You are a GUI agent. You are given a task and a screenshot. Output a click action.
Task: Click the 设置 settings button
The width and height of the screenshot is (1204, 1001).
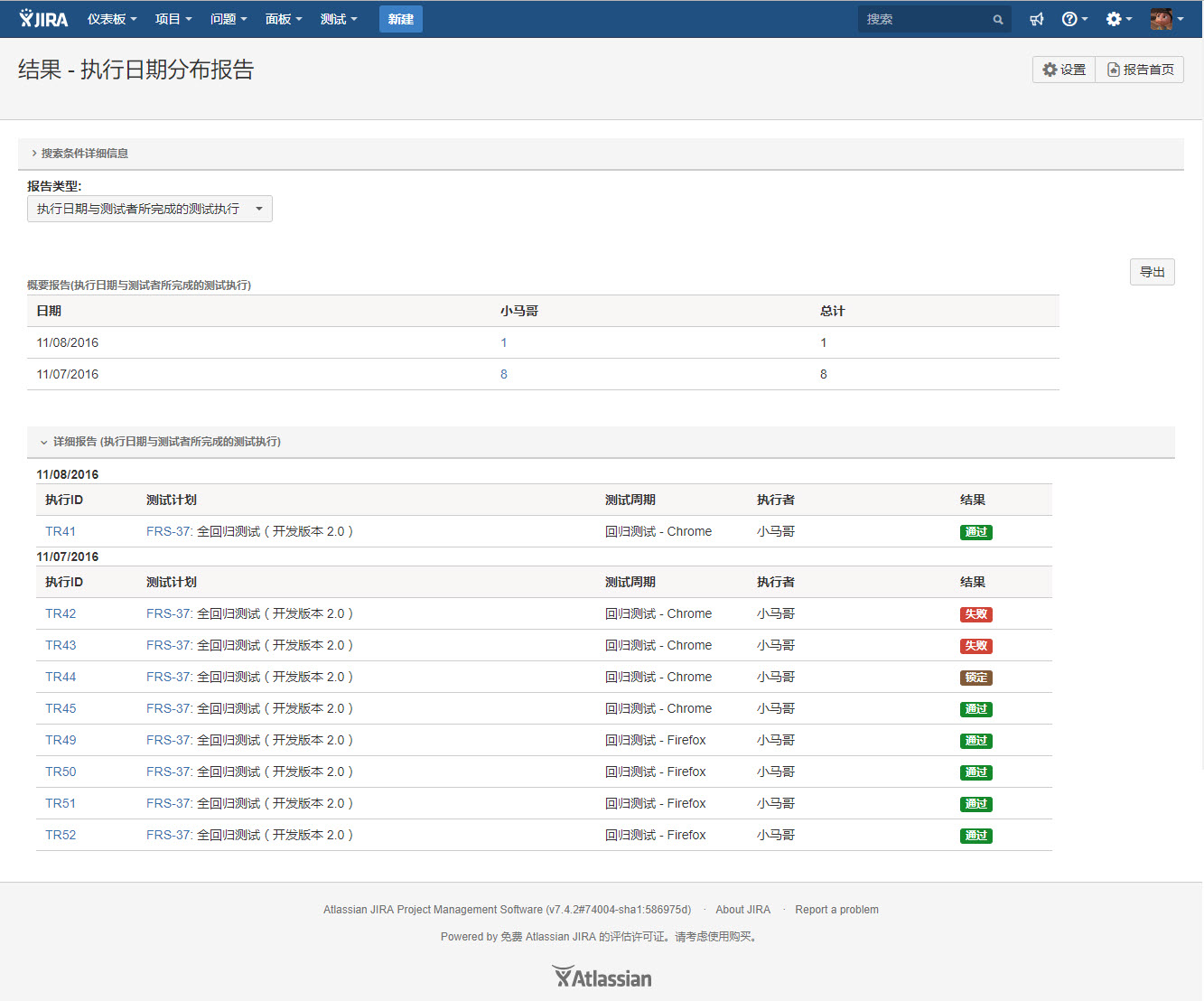tap(1064, 70)
